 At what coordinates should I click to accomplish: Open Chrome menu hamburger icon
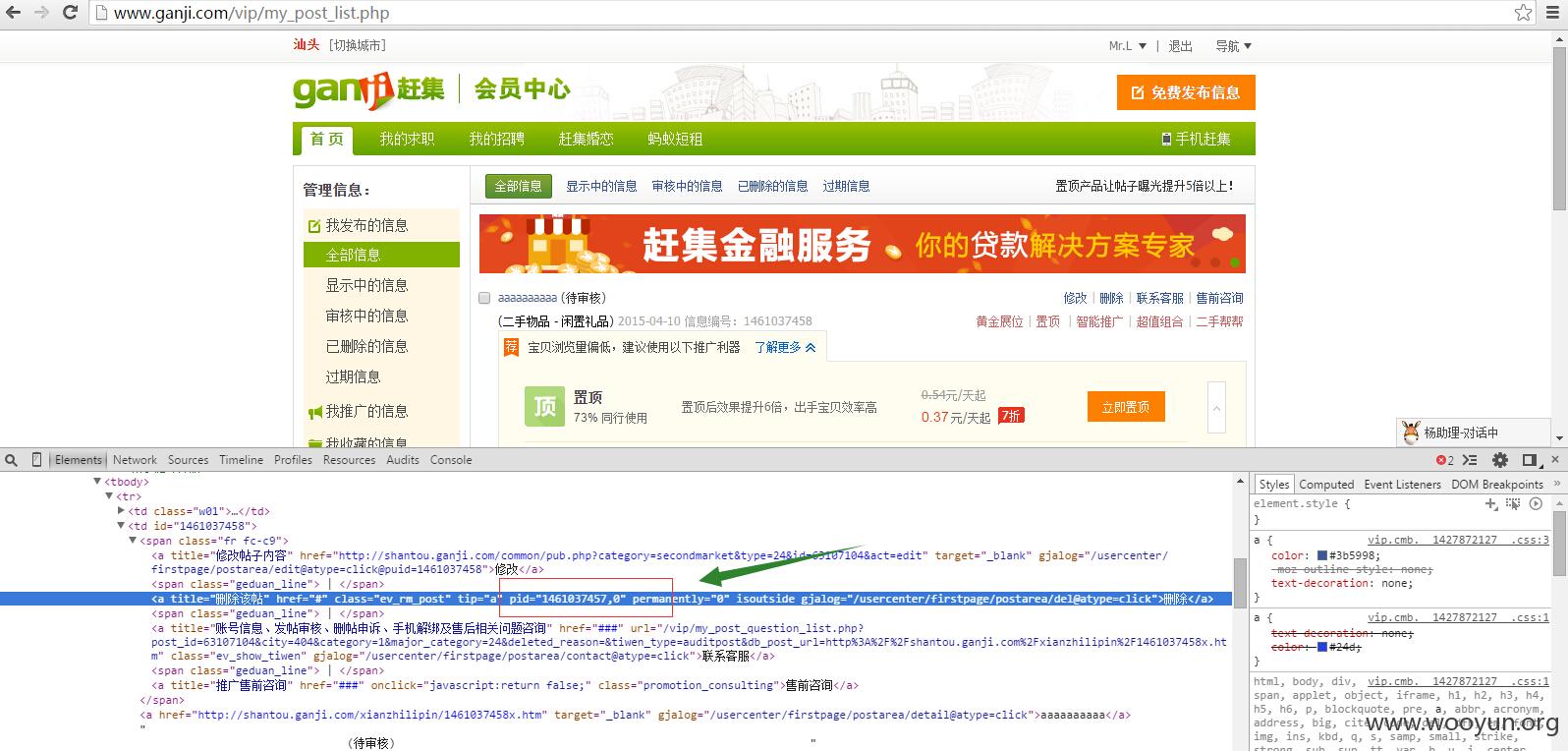(x=1553, y=13)
